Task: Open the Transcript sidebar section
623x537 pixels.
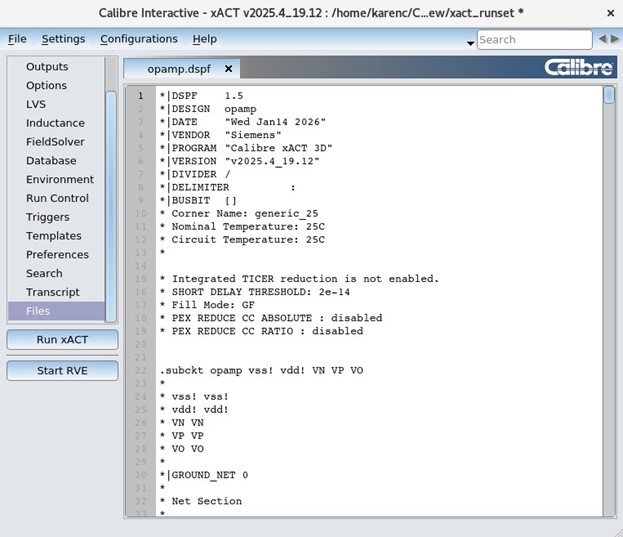Action: [53, 292]
